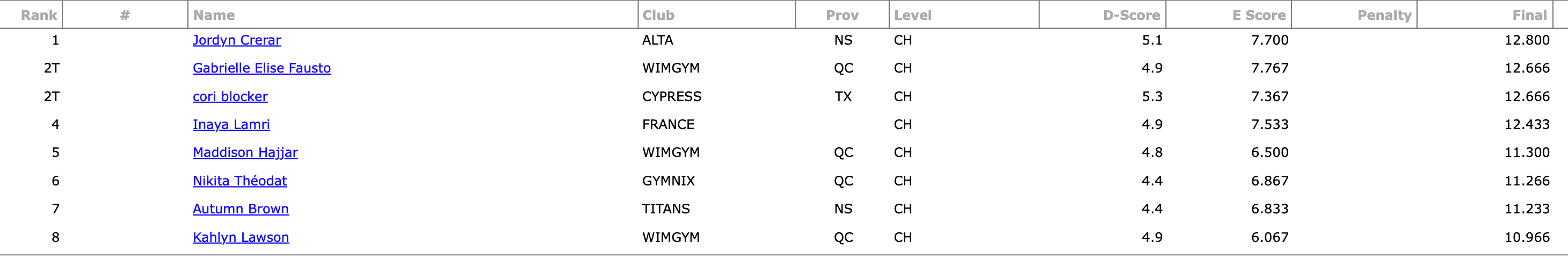Sort by the Prov column header
This screenshot has height=258, width=1568.
tap(843, 15)
